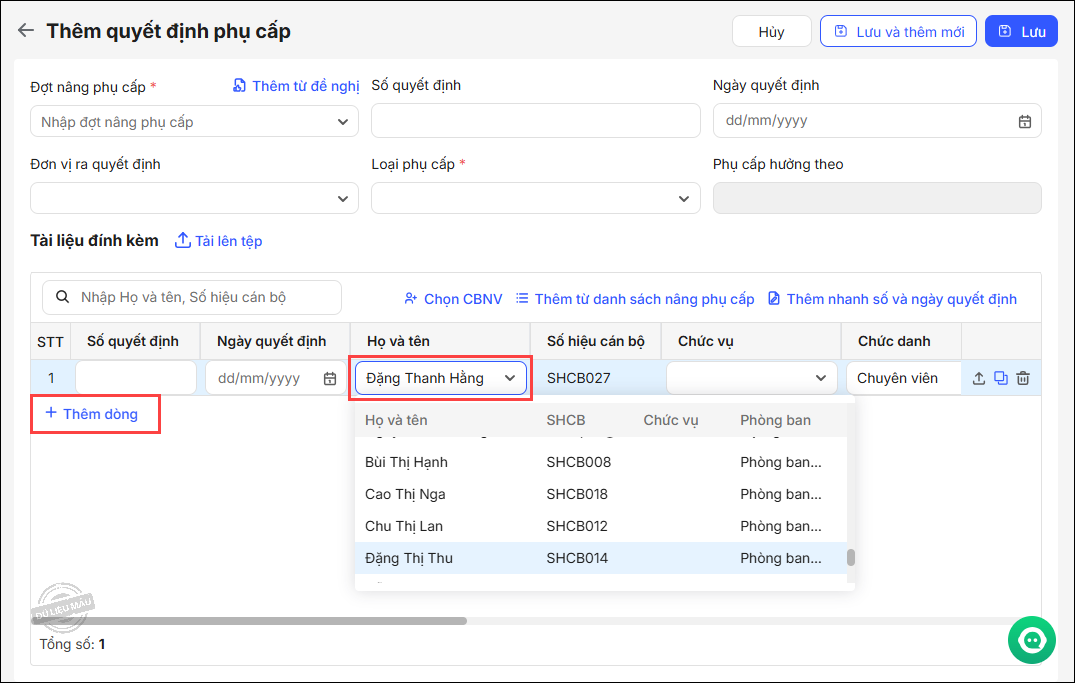Click the upload icon in row 1

pyautogui.click(x=979, y=378)
